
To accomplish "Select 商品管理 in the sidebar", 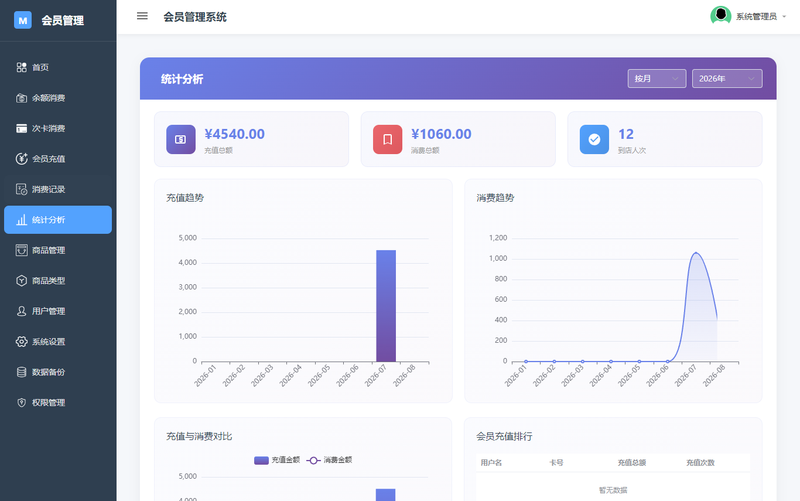I will (58, 250).
